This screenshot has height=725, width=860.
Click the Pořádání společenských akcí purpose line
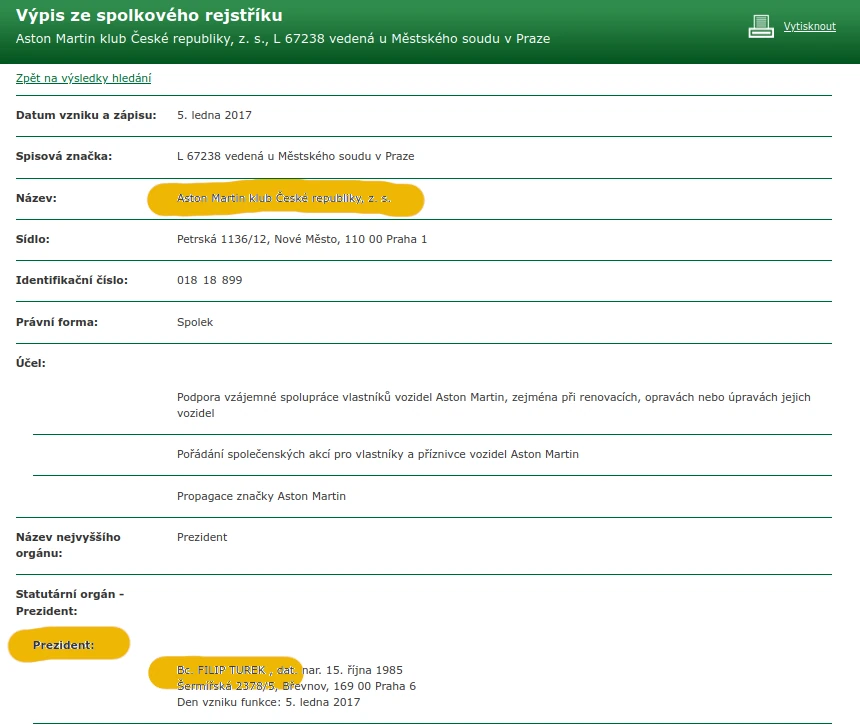(378, 454)
